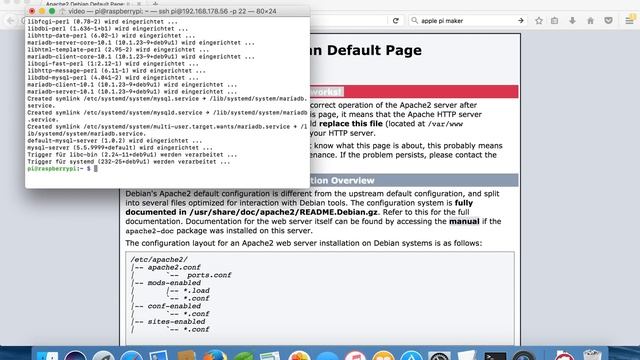Click 'apache2.conf' in the config tree

[174, 267]
